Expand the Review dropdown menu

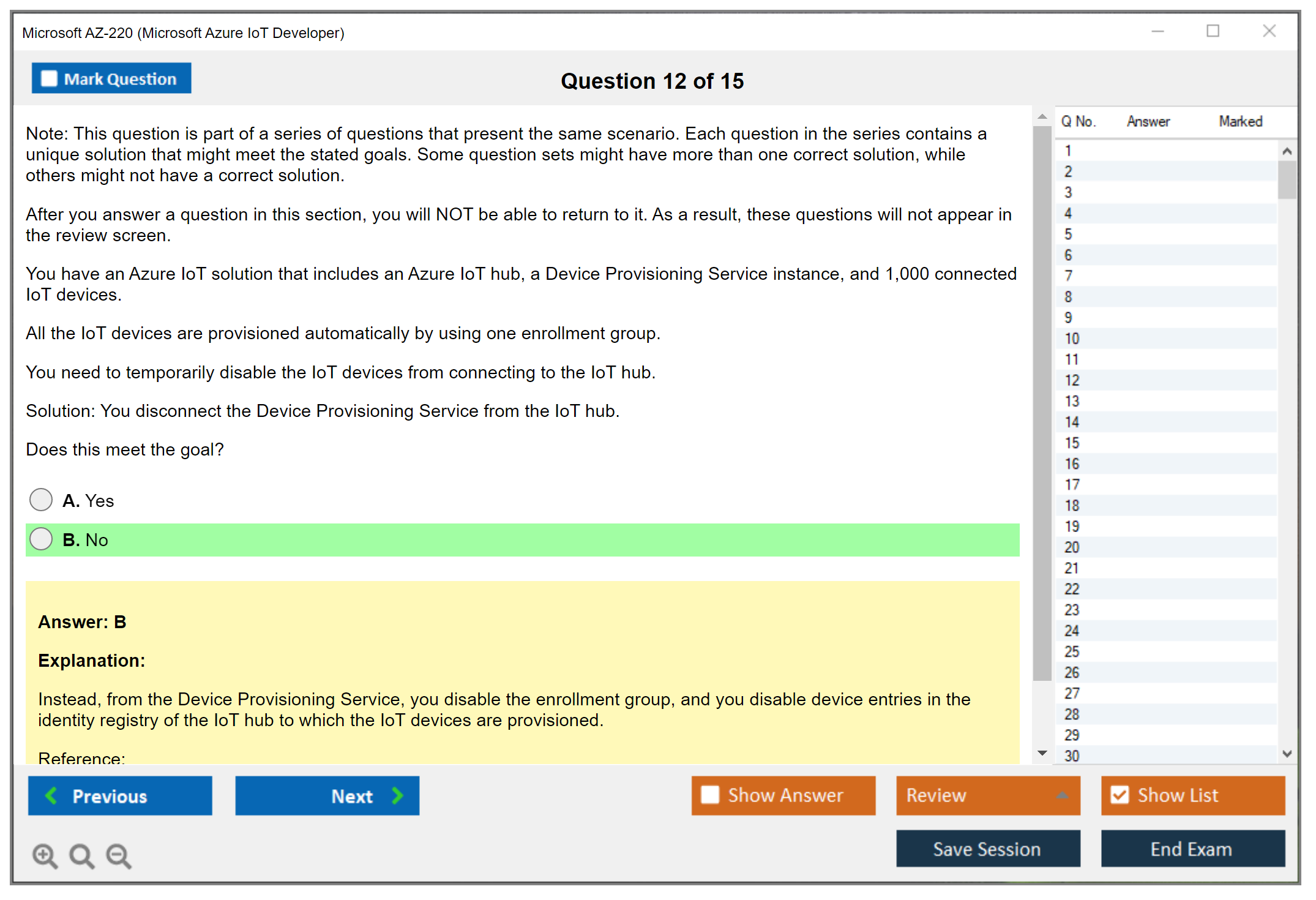click(1063, 795)
